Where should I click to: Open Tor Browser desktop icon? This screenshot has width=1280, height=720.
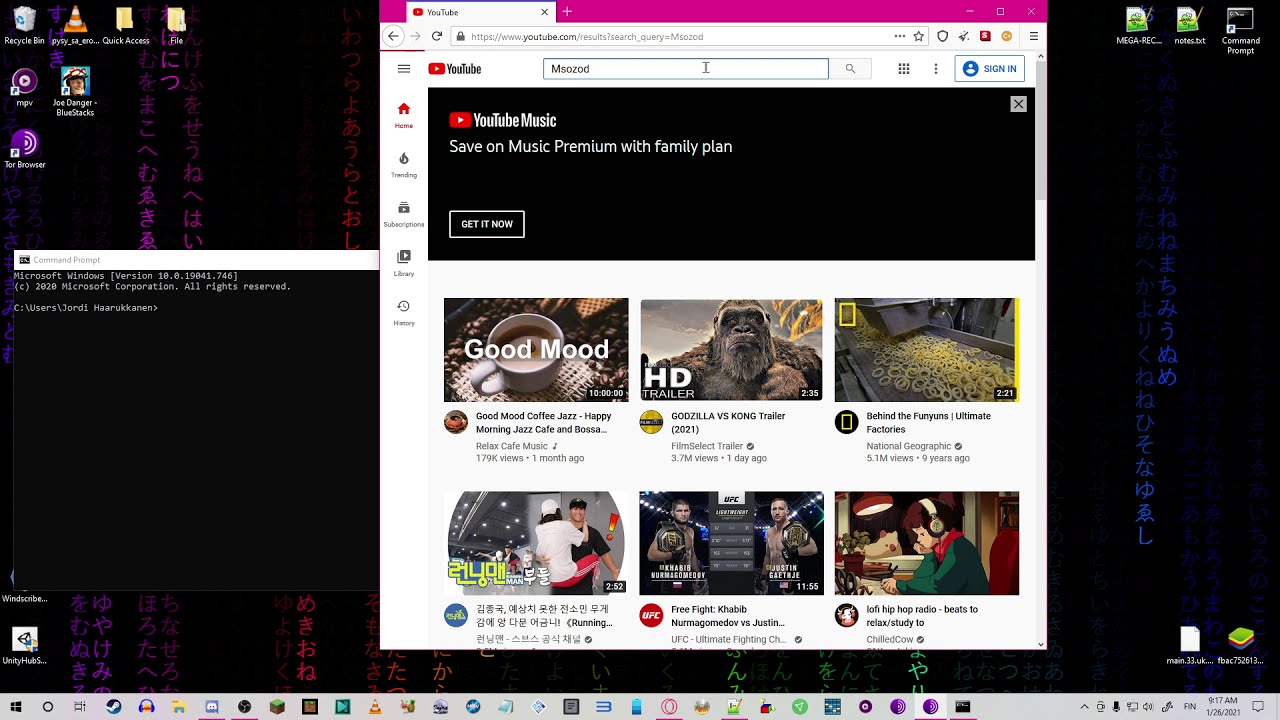tap(24, 149)
